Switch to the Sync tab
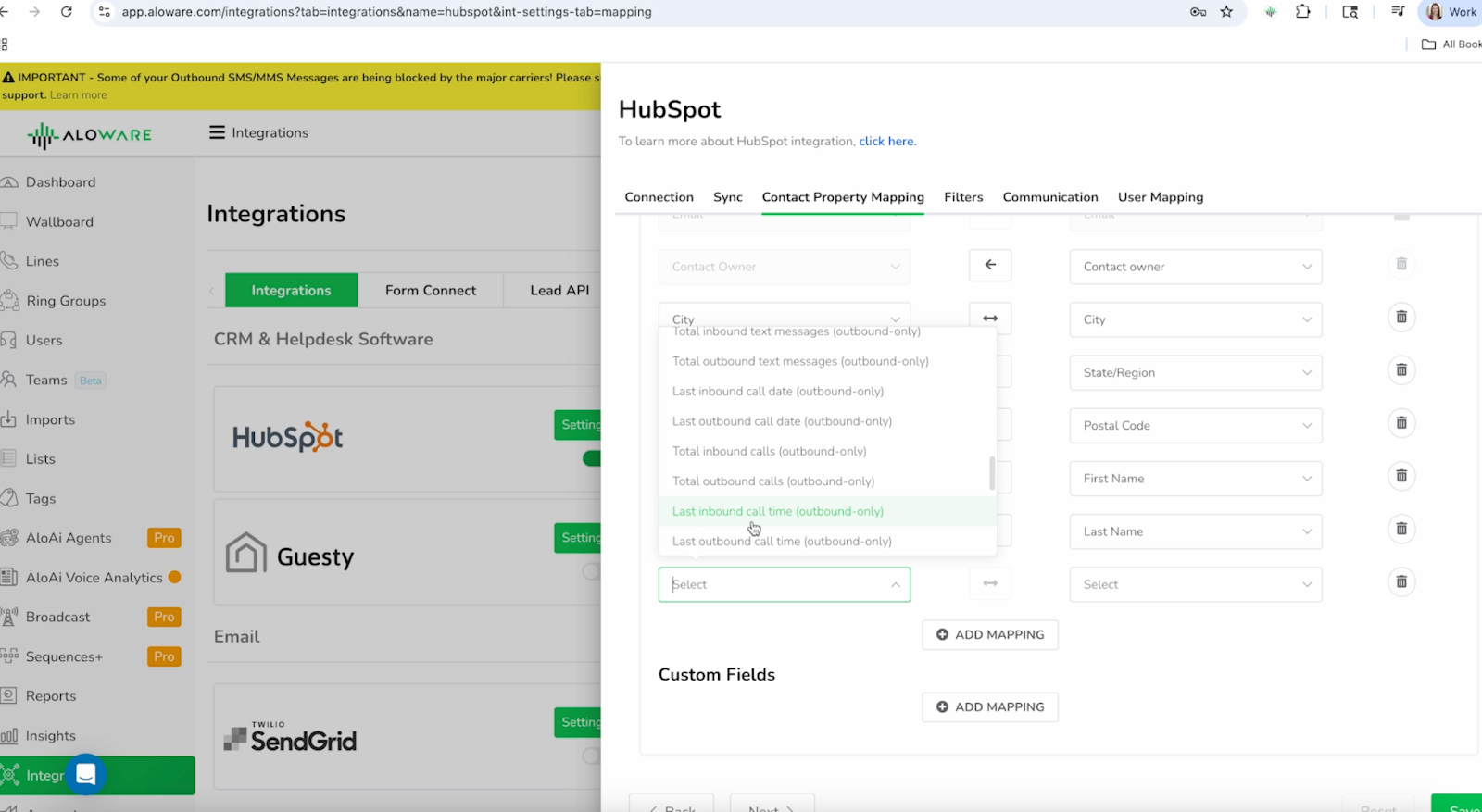Image resolution: width=1482 pixels, height=812 pixels. (728, 197)
